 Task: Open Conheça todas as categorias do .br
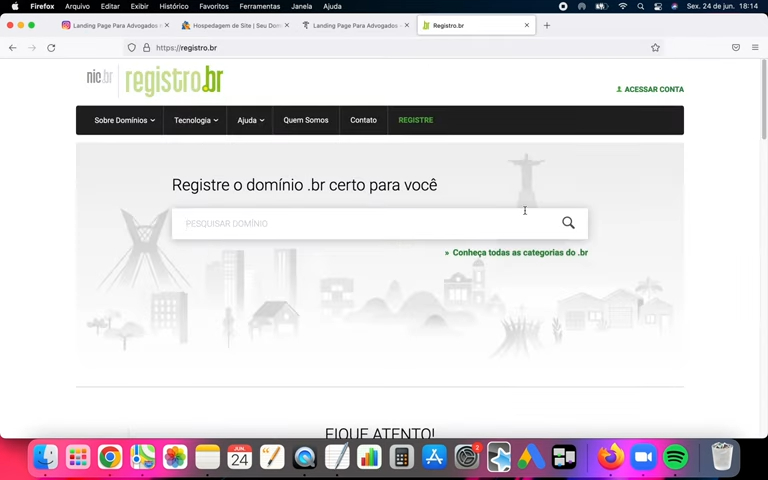click(x=516, y=253)
